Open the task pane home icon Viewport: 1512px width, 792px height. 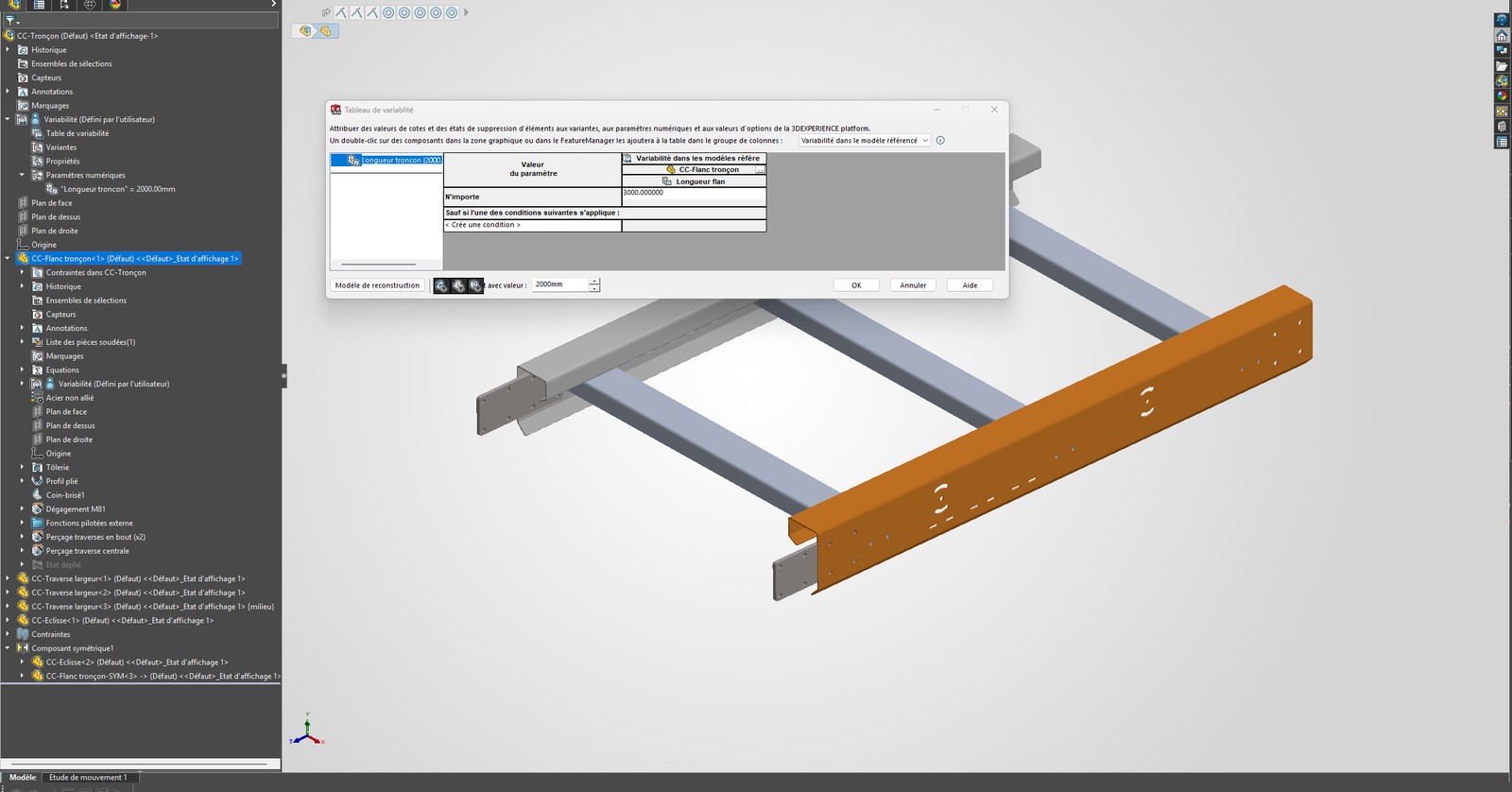coord(1502,36)
